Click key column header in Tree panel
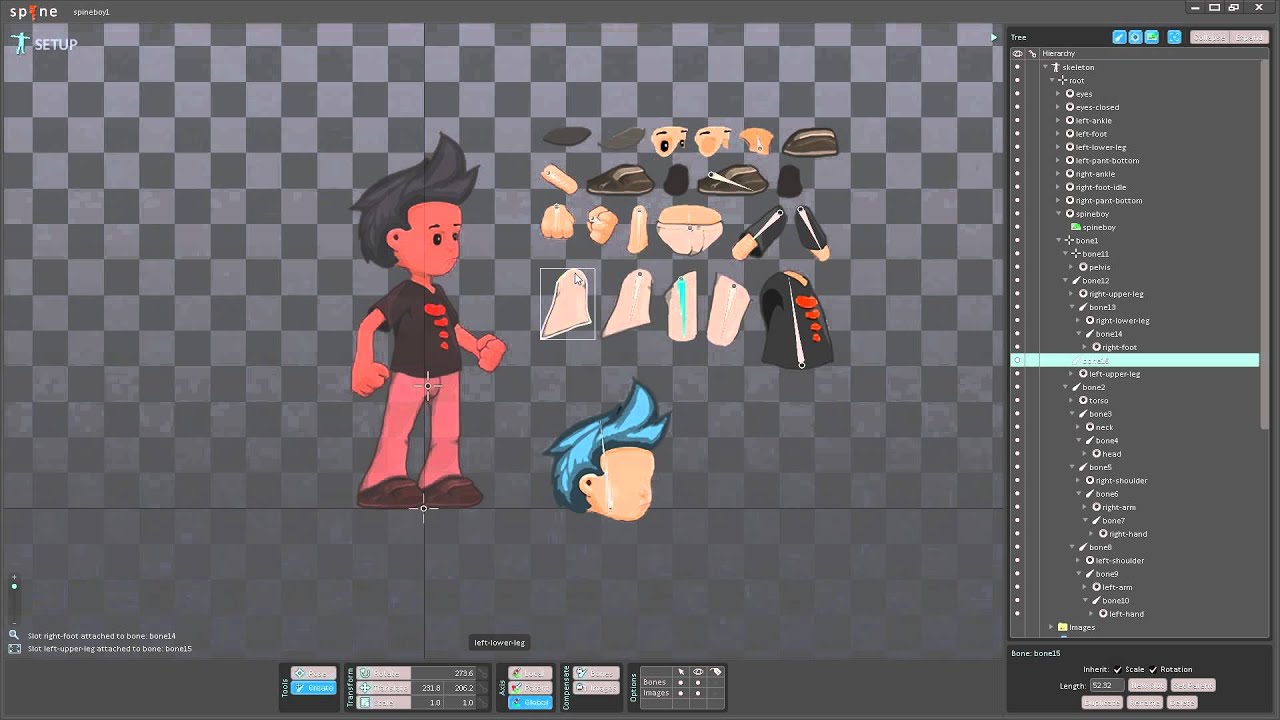 click(x=1032, y=53)
